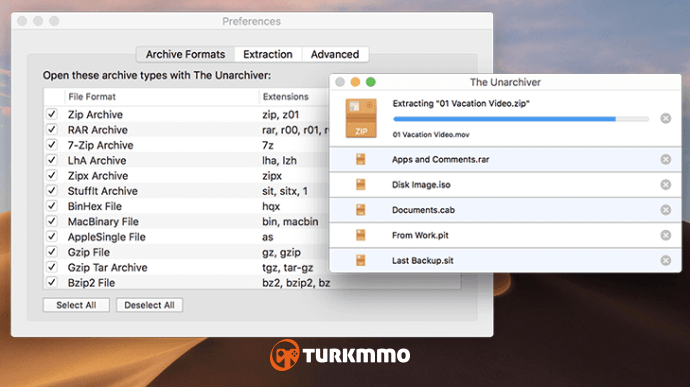The image size is (690, 387).
Task: Select the Documents.cab file name
Action: pyautogui.click(x=423, y=210)
